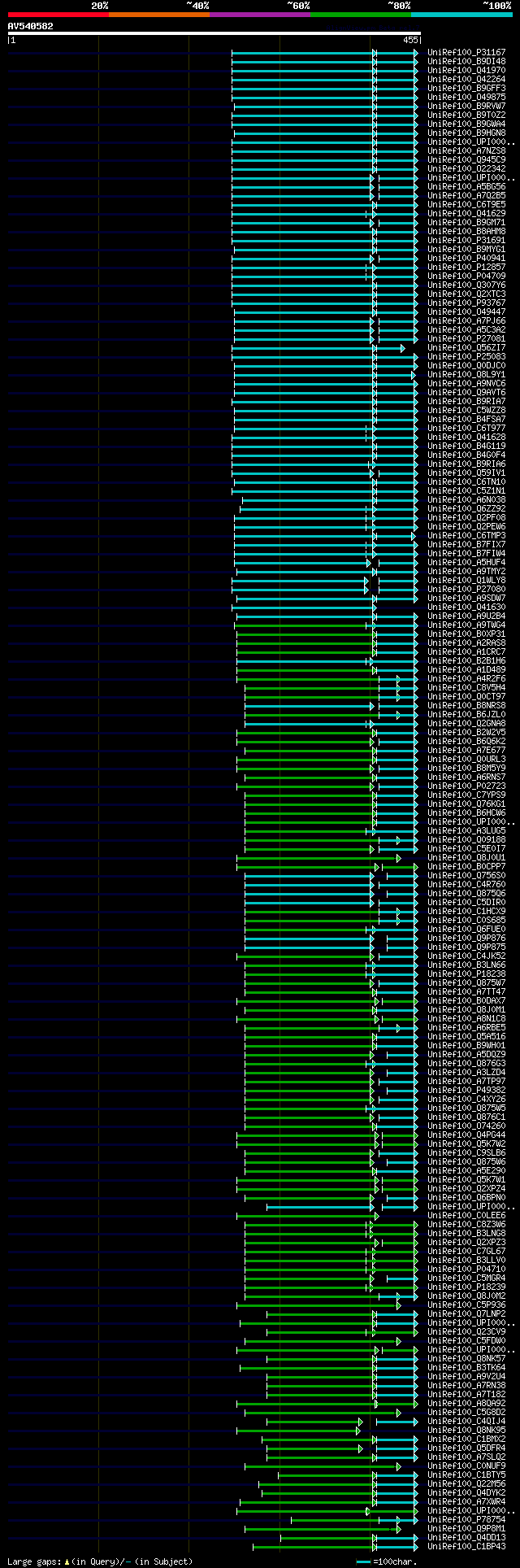
Task: Open UniRef100_A6RBE5 entry
Action: pyautogui.click(x=466, y=1027)
